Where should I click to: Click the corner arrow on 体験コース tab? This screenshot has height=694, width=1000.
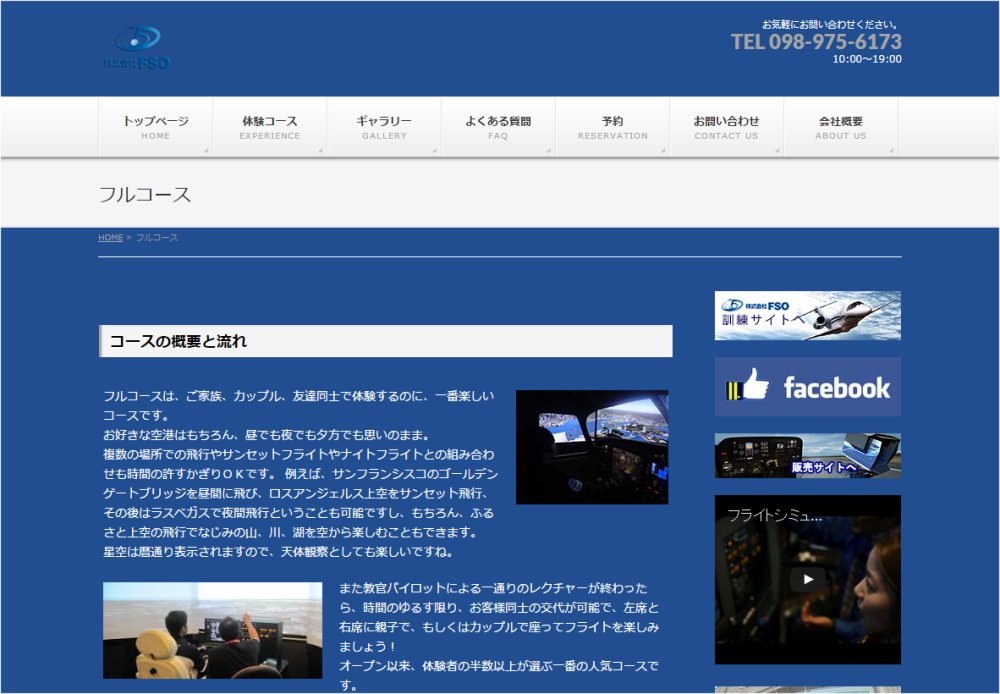pos(320,151)
